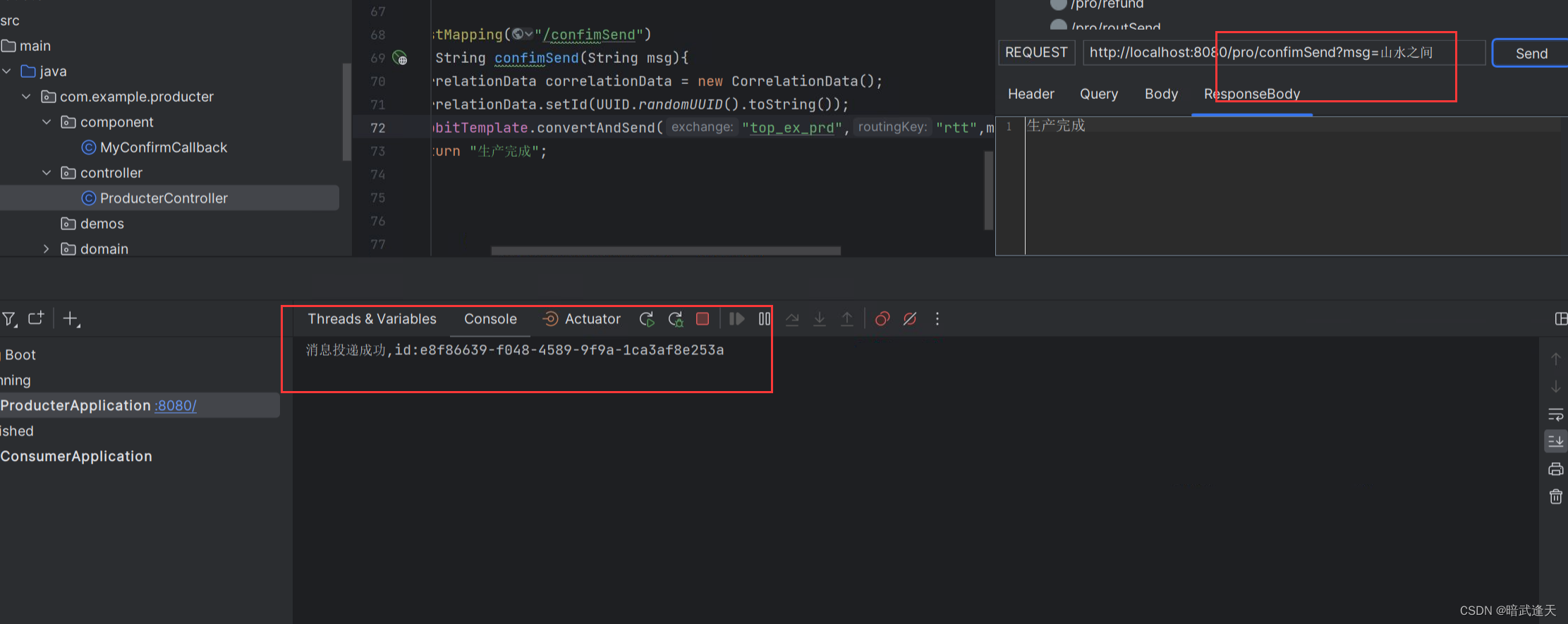This screenshot has height=624, width=1568.
Task: Focus the request URL field
Action: coord(1284,52)
